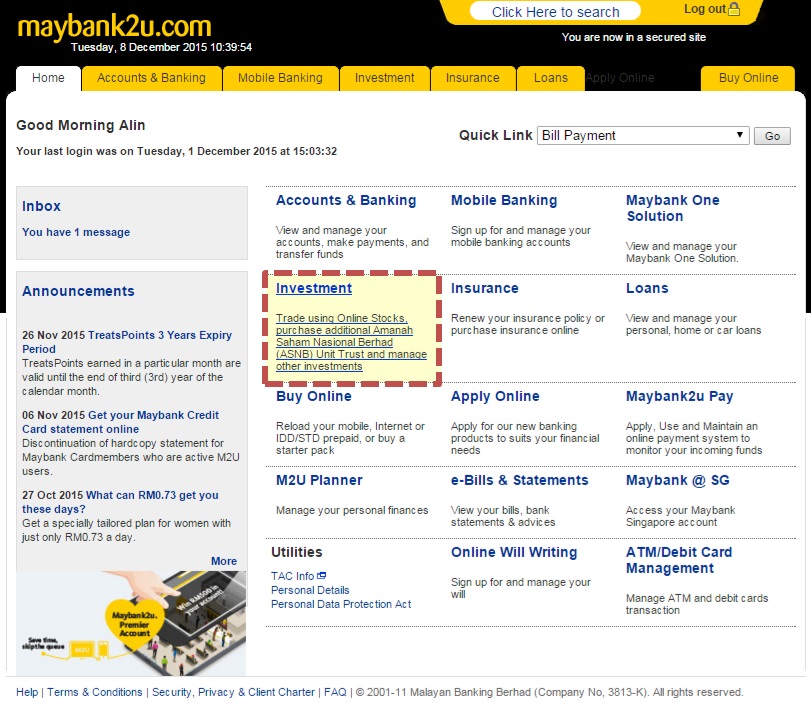Open Buy Online heading in main grid
This screenshot has width=811, height=703.
click(314, 396)
